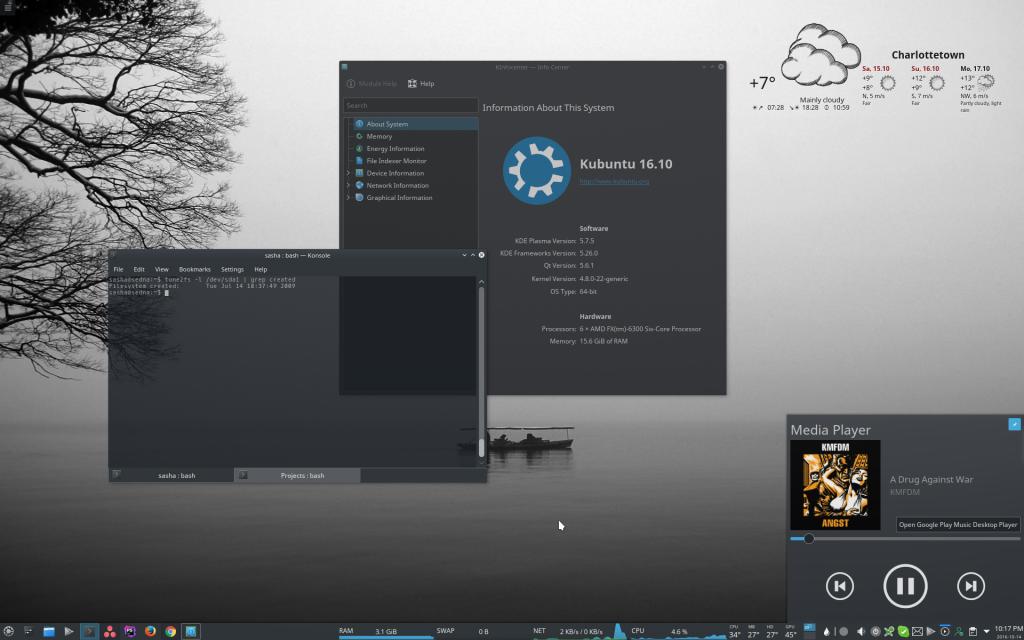1024x640 pixels.
Task: Expand the Graphical Information tree node
Action: click(x=348, y=198)
